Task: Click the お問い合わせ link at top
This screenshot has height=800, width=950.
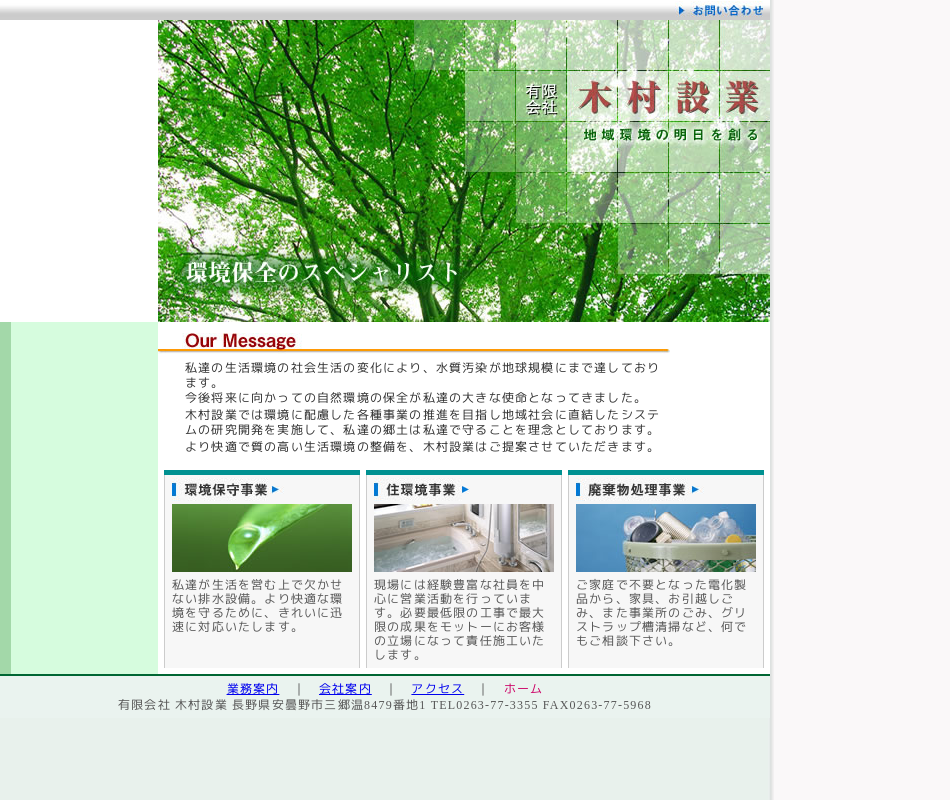Action: [727, 10]
